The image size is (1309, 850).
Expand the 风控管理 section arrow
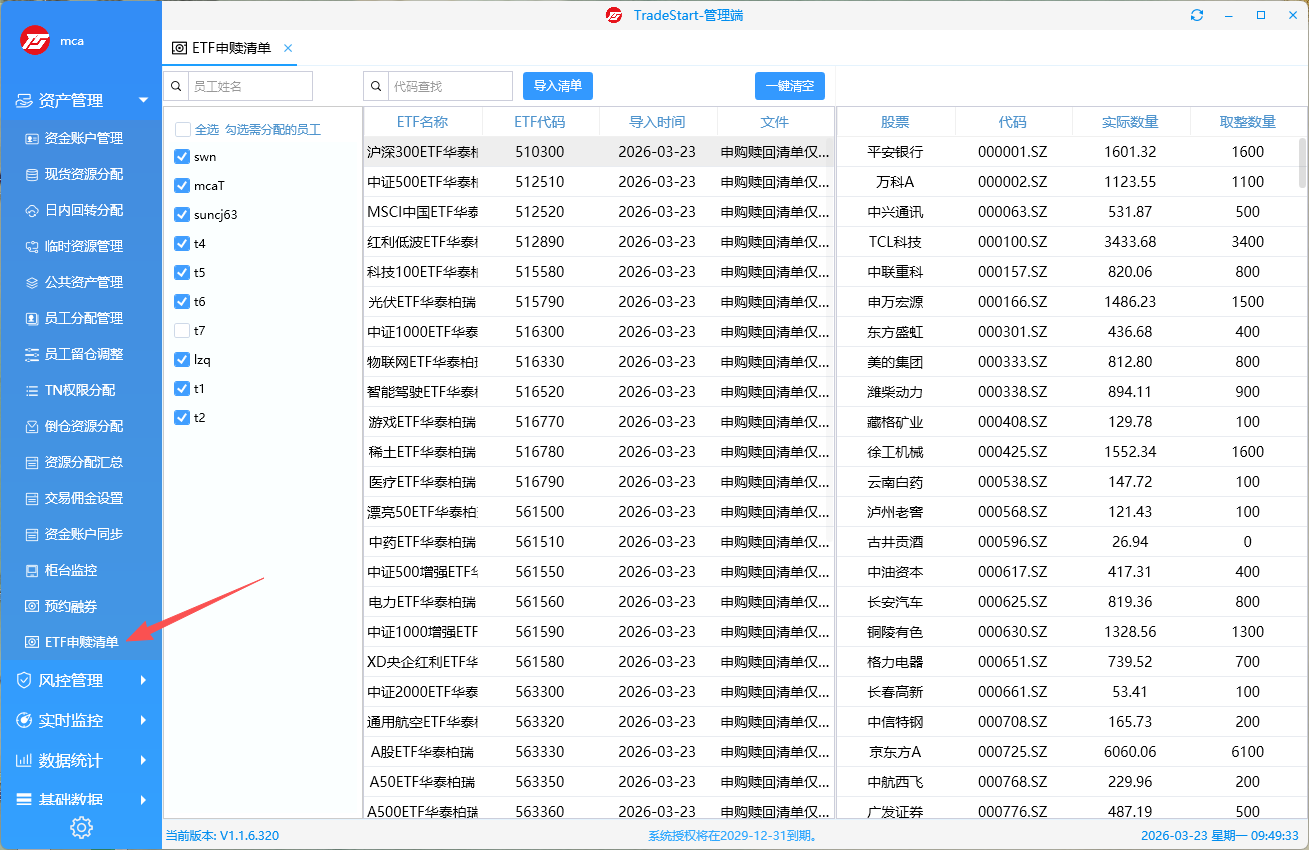click(144, 680)
